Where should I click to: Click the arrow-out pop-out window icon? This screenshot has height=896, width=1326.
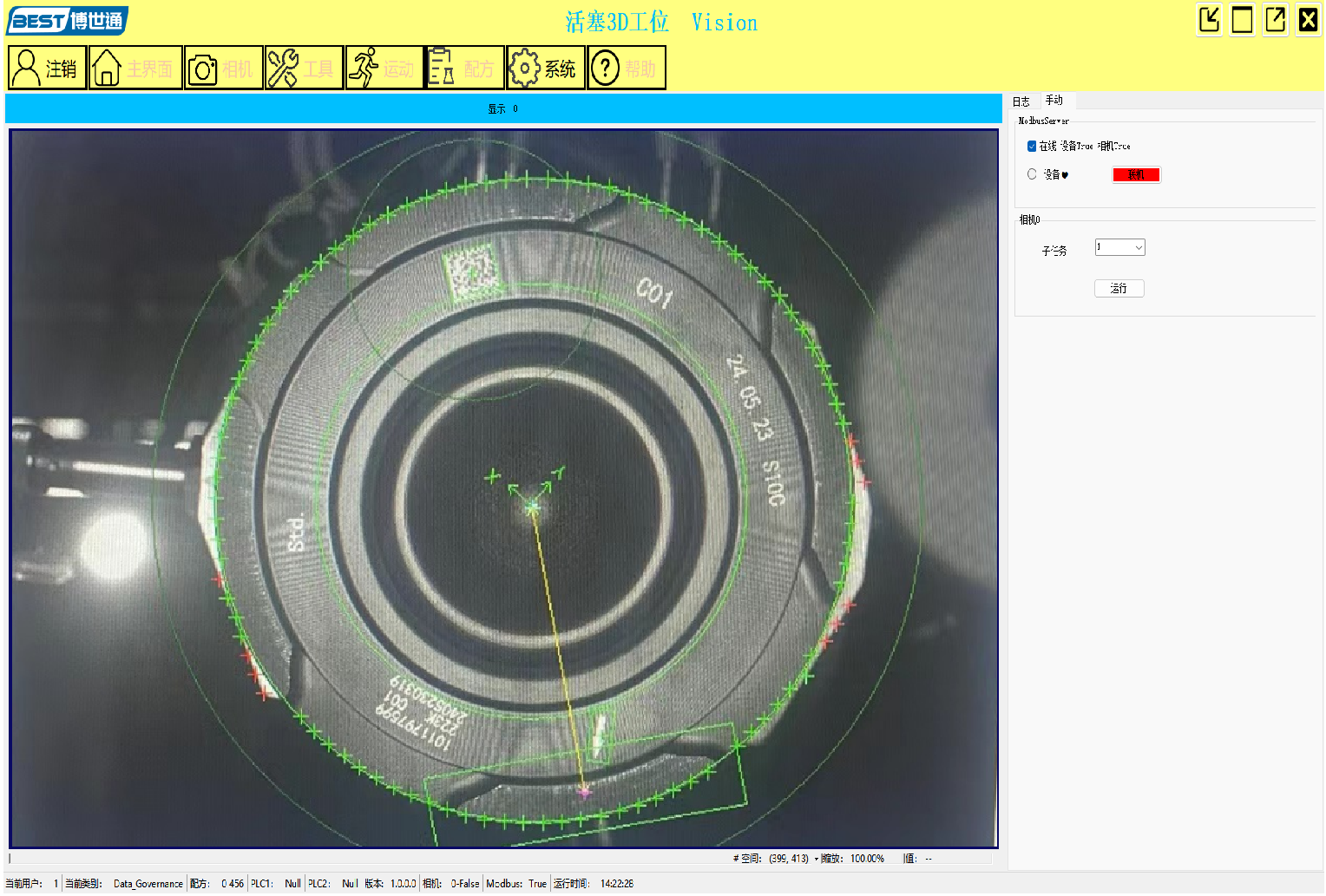coord(1276,19)
